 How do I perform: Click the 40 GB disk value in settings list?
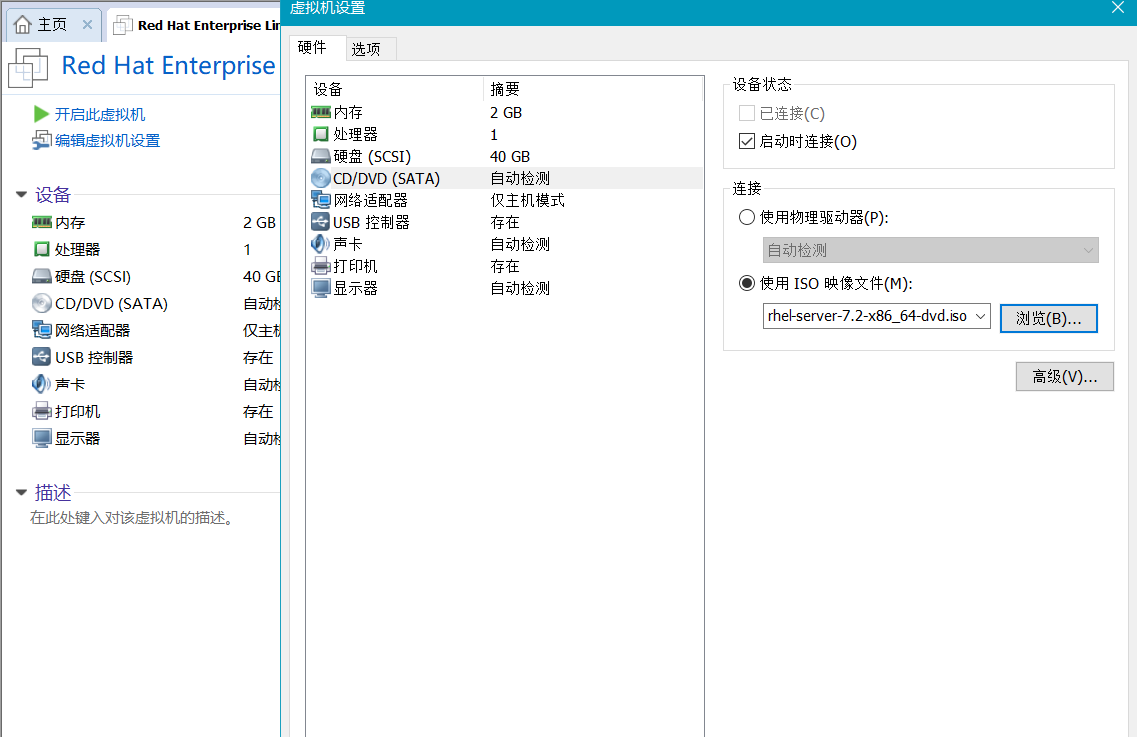510,157
